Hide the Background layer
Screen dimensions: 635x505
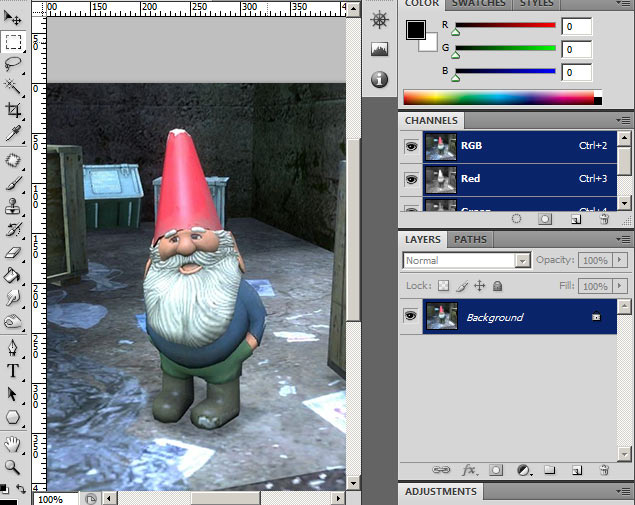(410, 315)
